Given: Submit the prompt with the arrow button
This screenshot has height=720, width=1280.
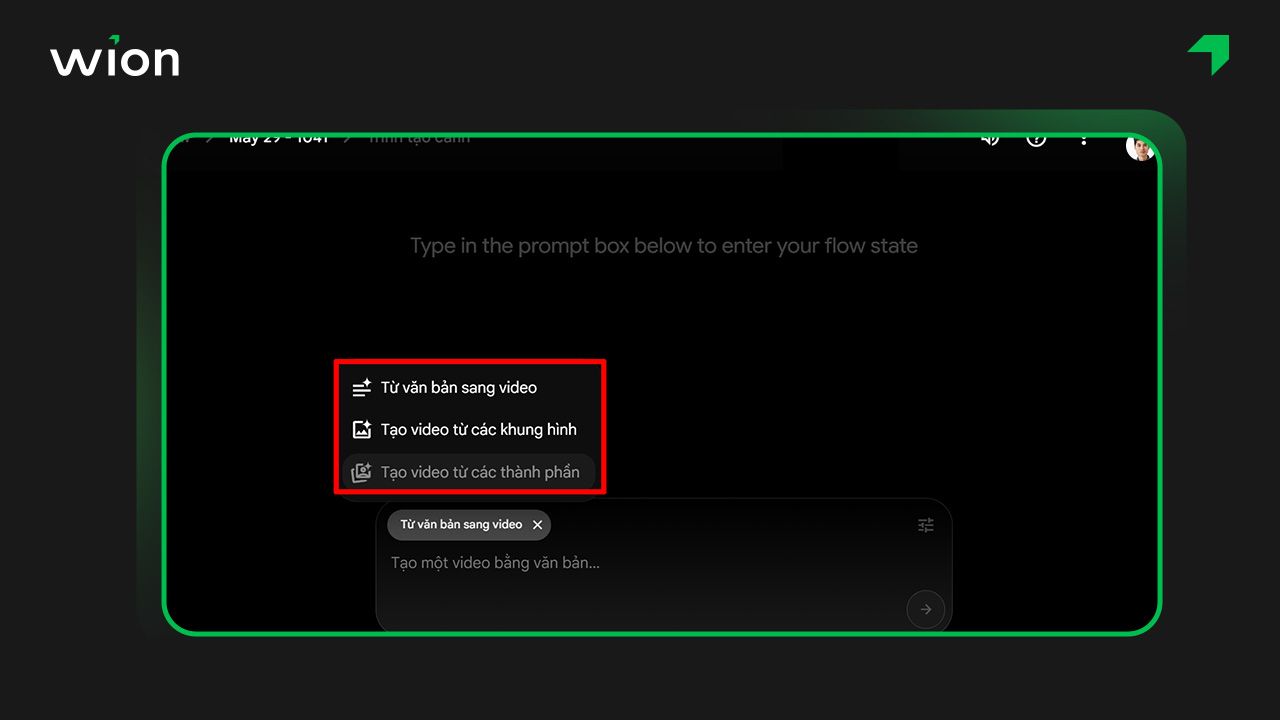Looking at the screenshot, I should coord(925,608).
